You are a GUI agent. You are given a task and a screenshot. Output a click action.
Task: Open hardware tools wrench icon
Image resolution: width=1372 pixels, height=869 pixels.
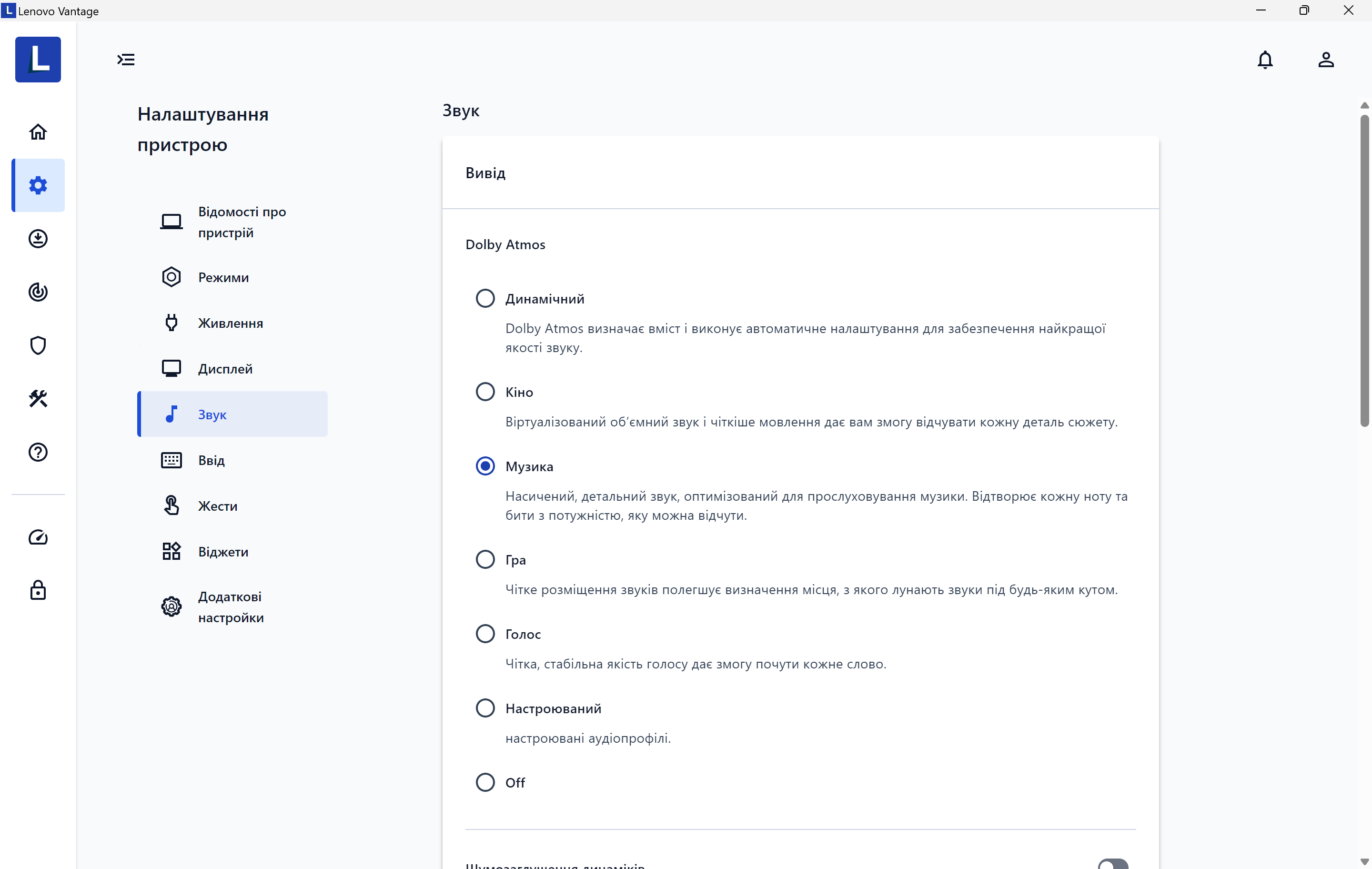pos(38,398)
